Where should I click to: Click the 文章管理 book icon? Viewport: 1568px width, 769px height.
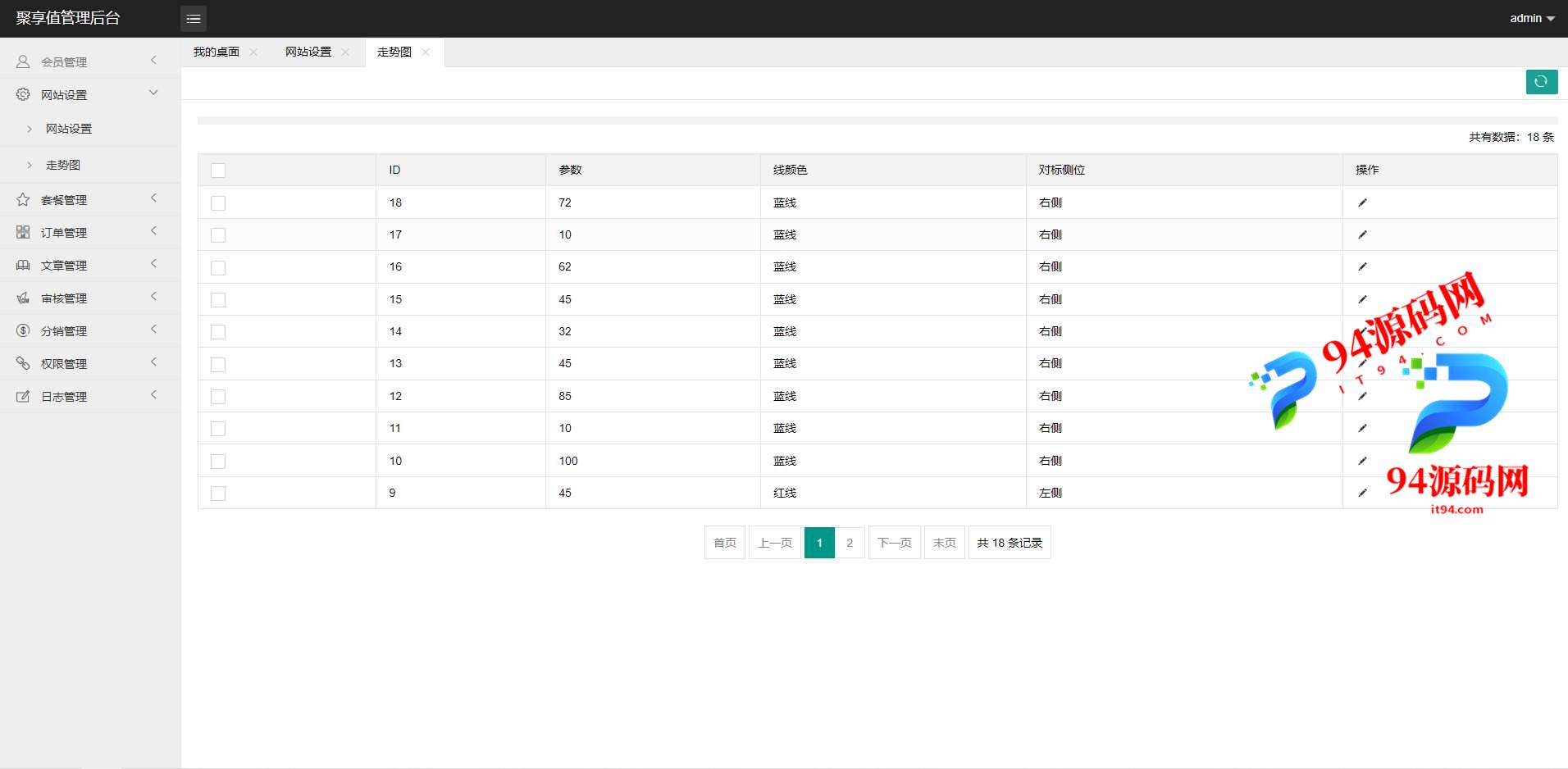click(x=23, y=265)
